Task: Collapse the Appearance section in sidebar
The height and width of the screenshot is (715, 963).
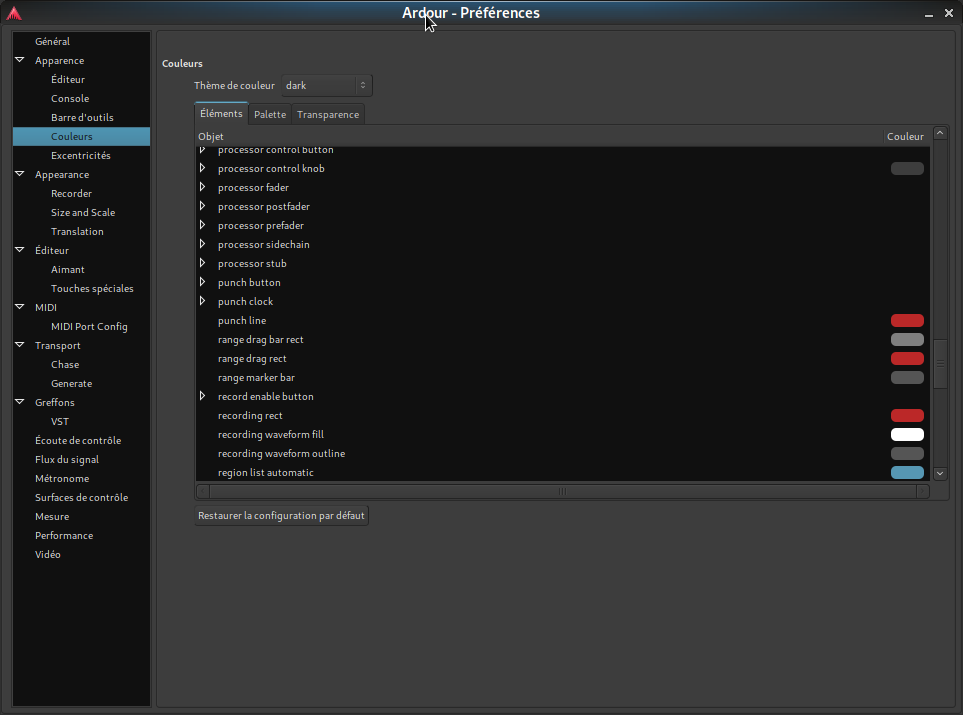Action: [20, 174]
